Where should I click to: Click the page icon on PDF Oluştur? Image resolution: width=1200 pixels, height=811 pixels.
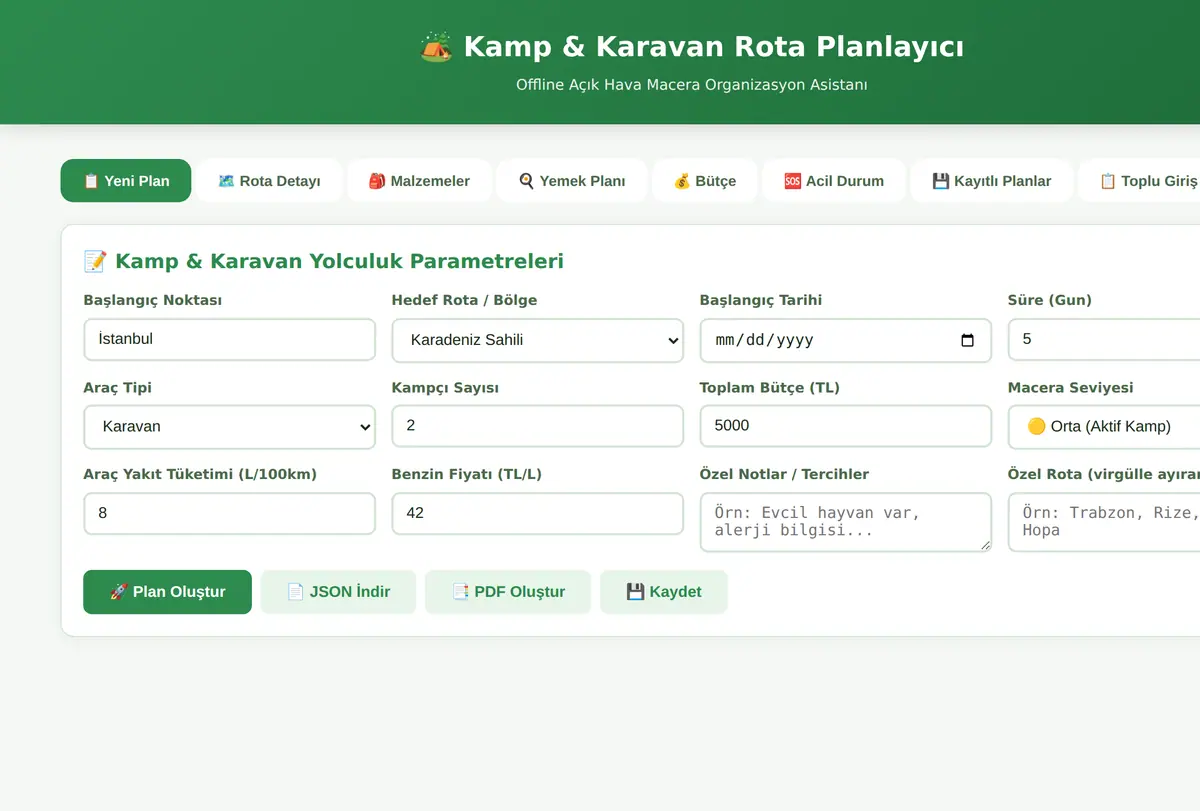(x=460, y=592)
